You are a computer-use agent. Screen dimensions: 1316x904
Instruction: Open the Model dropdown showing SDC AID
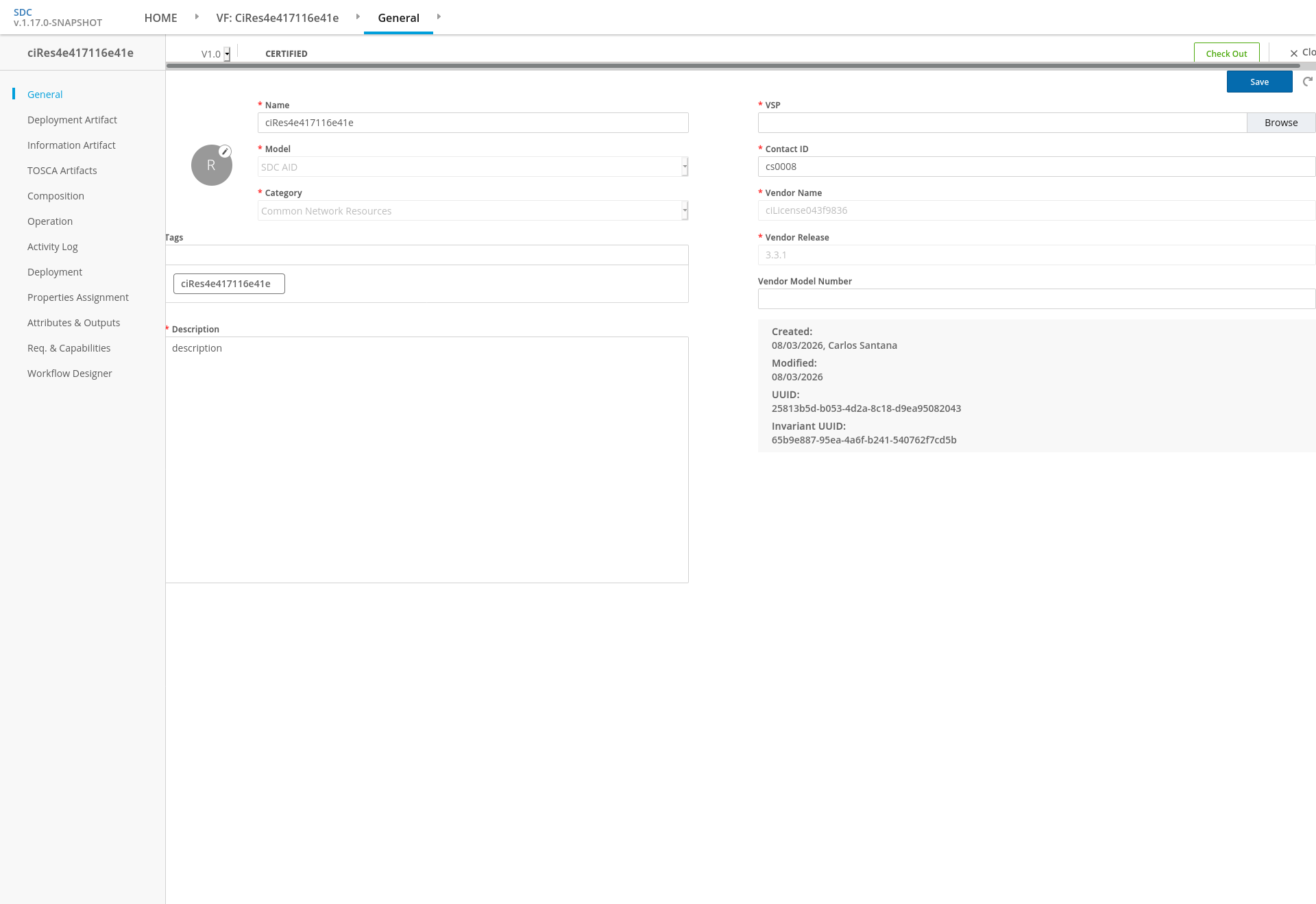(x=473, y=167)
